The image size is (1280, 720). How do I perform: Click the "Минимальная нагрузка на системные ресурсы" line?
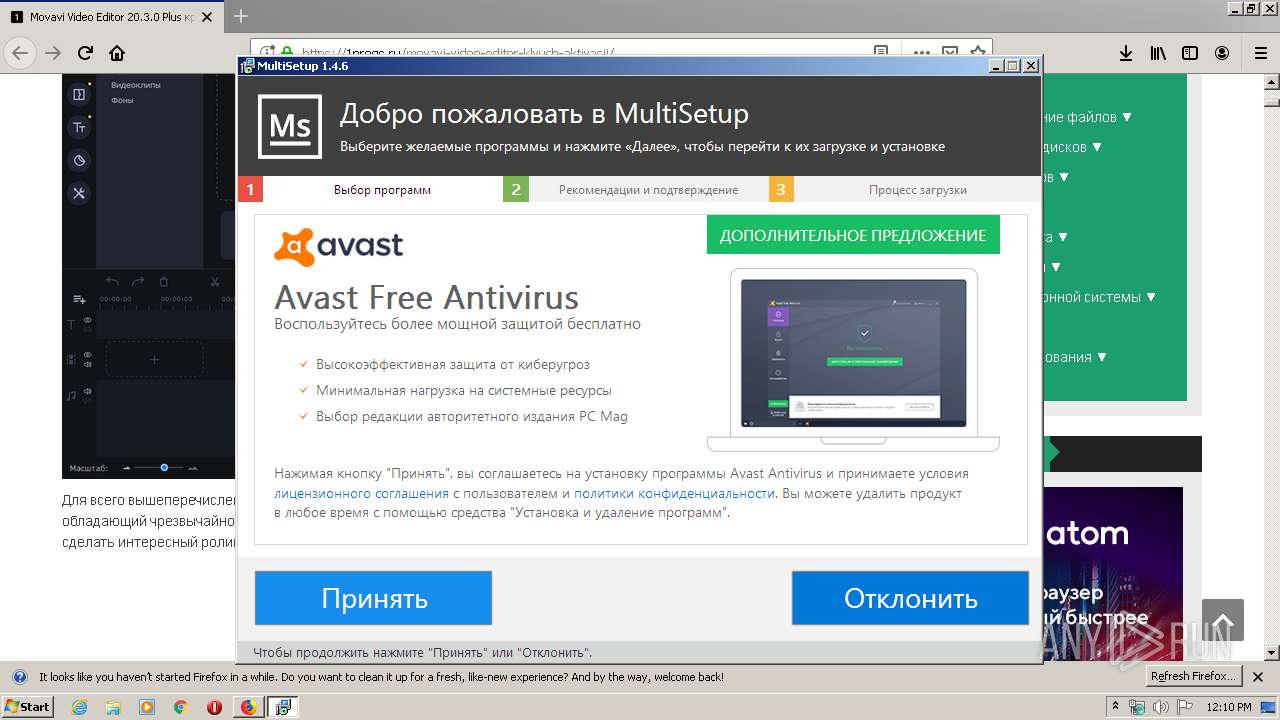[464, 390]
